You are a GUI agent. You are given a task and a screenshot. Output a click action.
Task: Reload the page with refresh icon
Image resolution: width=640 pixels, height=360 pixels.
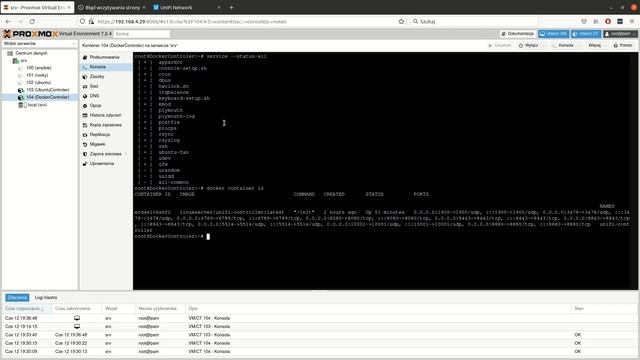(x=32, y=21)
